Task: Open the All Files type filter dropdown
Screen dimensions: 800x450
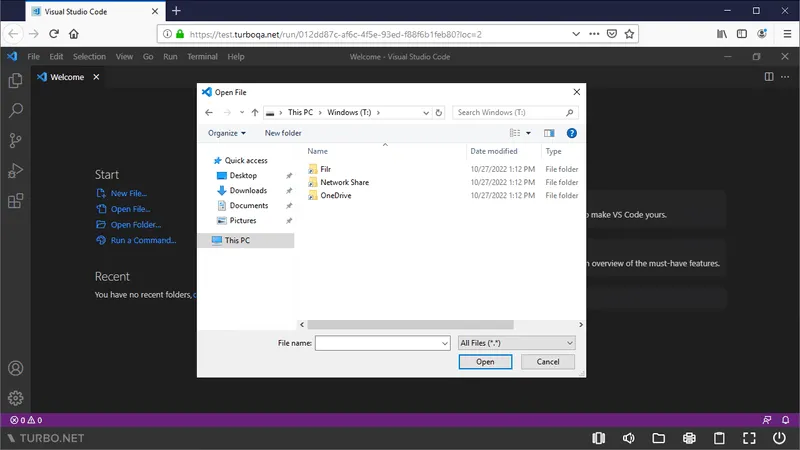Action: coord(516,343)
